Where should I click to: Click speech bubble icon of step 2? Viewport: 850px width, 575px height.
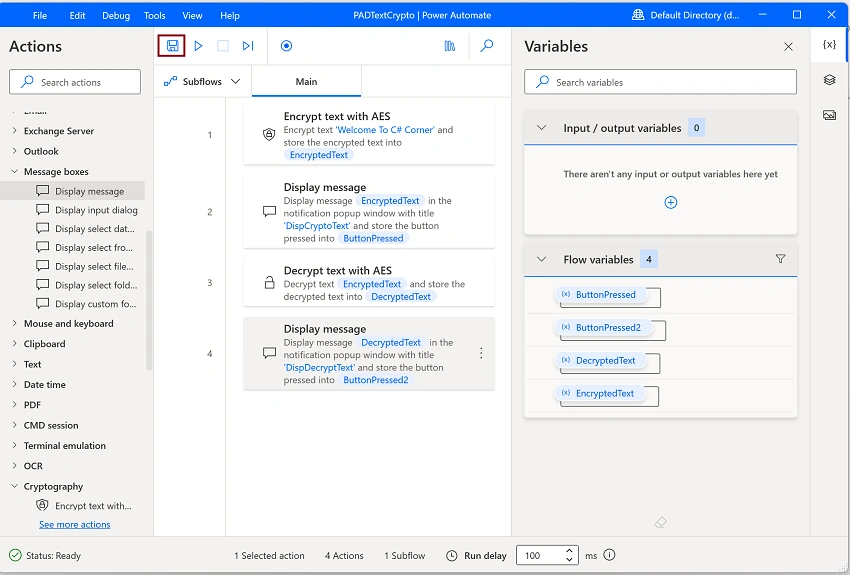[269, 211]
